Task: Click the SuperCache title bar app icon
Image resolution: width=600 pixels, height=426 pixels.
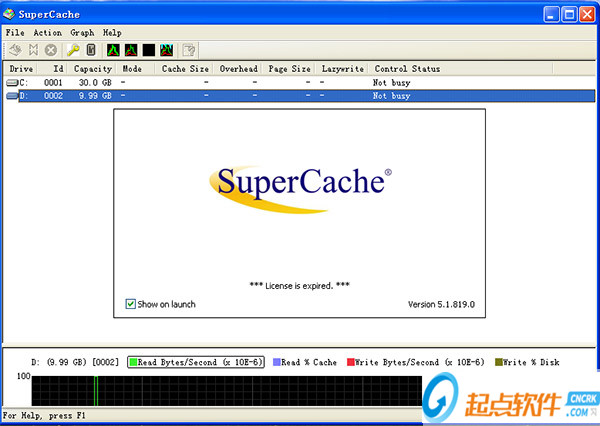Action: coord(9,14)
